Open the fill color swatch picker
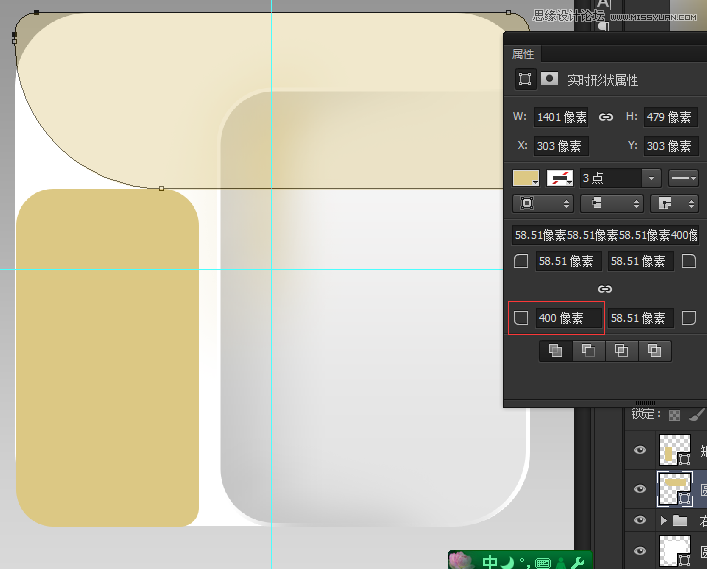 tap(526, 178)
